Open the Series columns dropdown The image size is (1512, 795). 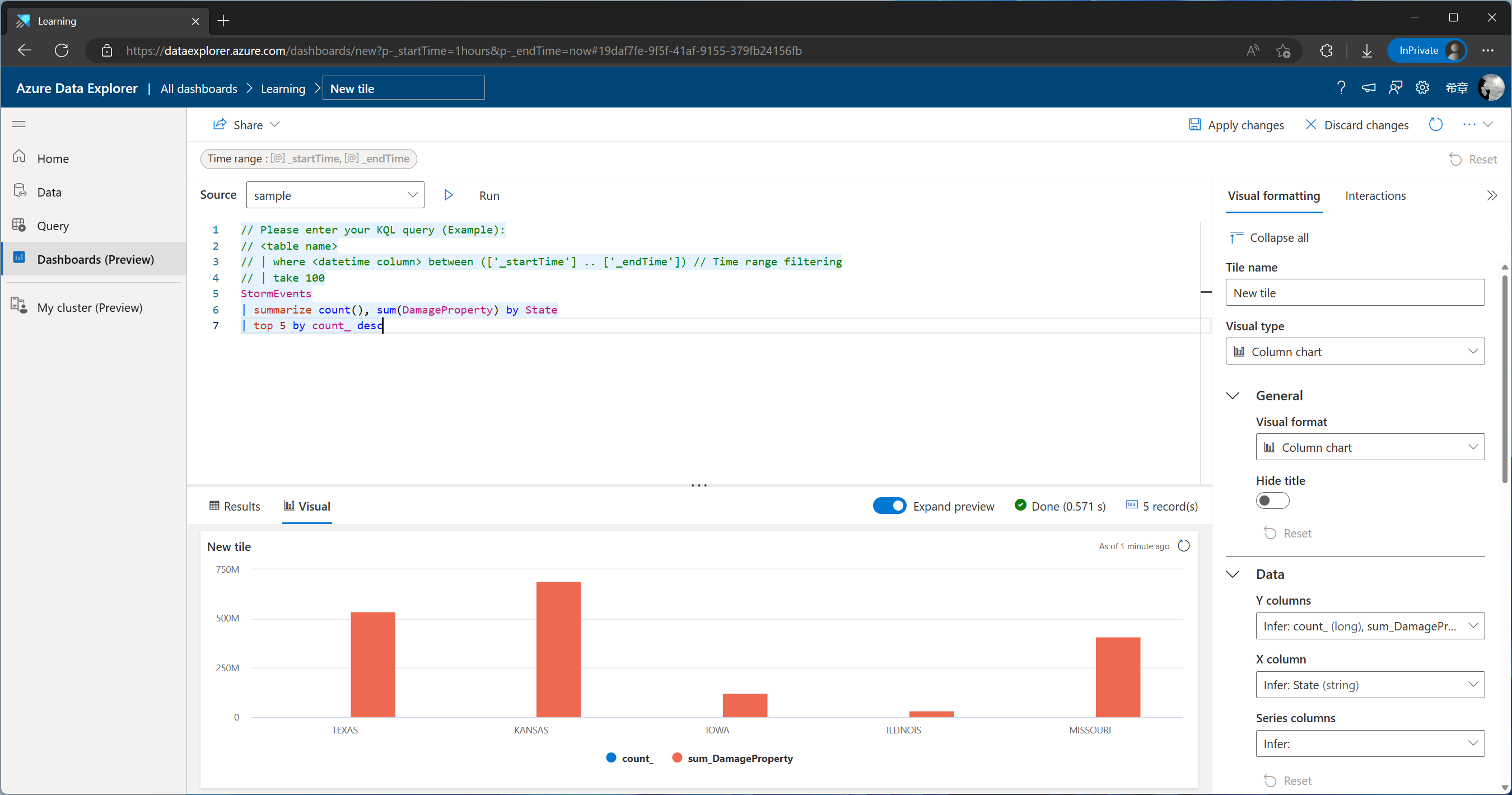(1369, 743)
